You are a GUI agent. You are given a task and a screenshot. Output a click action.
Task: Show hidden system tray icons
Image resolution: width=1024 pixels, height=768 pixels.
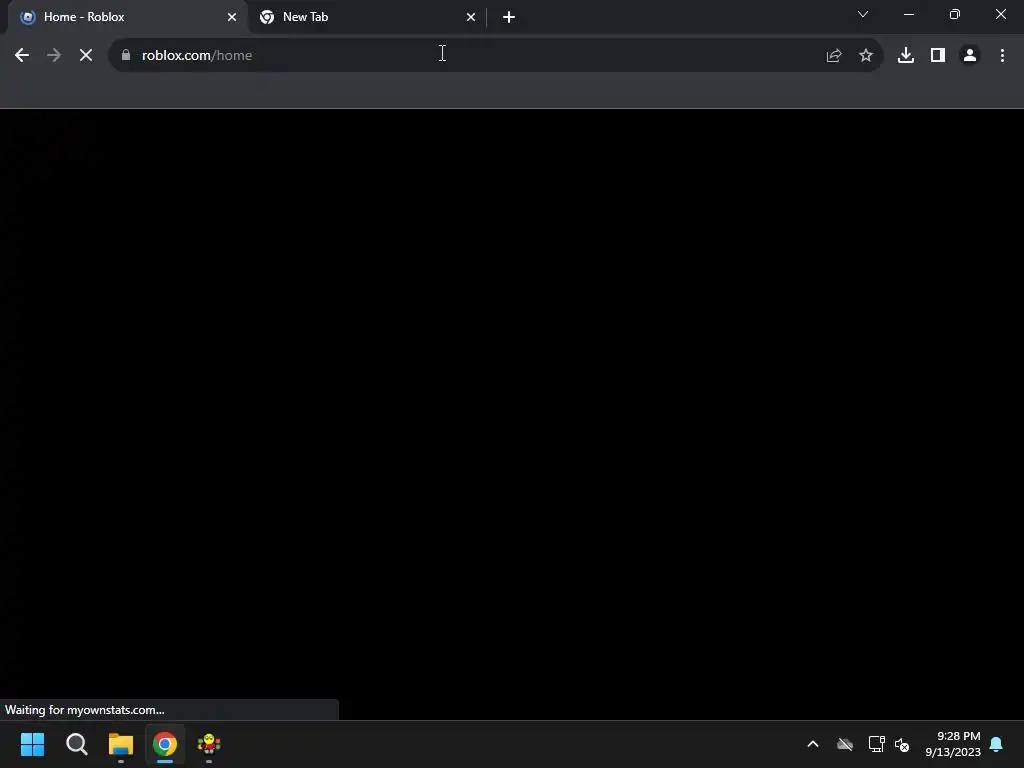point(813,744)
